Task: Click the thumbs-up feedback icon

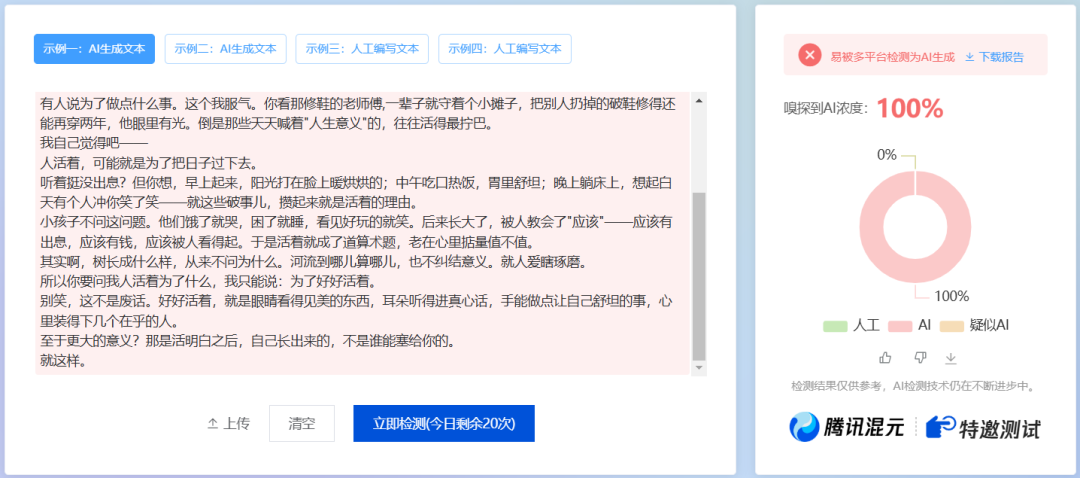Action: [x=885, y=357]
